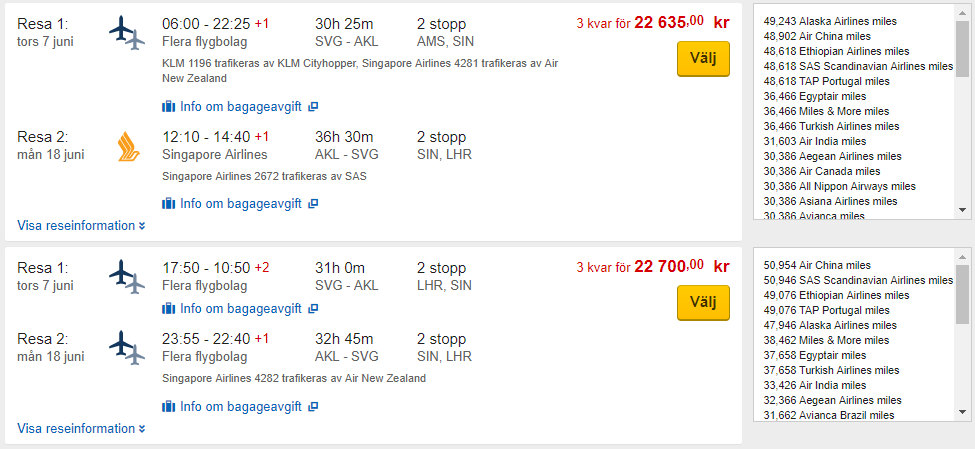The width and height of the screenshot is (975, 449).
Task: Select the Välj button for 22 635 kr
Action: (x=703, y=59)
